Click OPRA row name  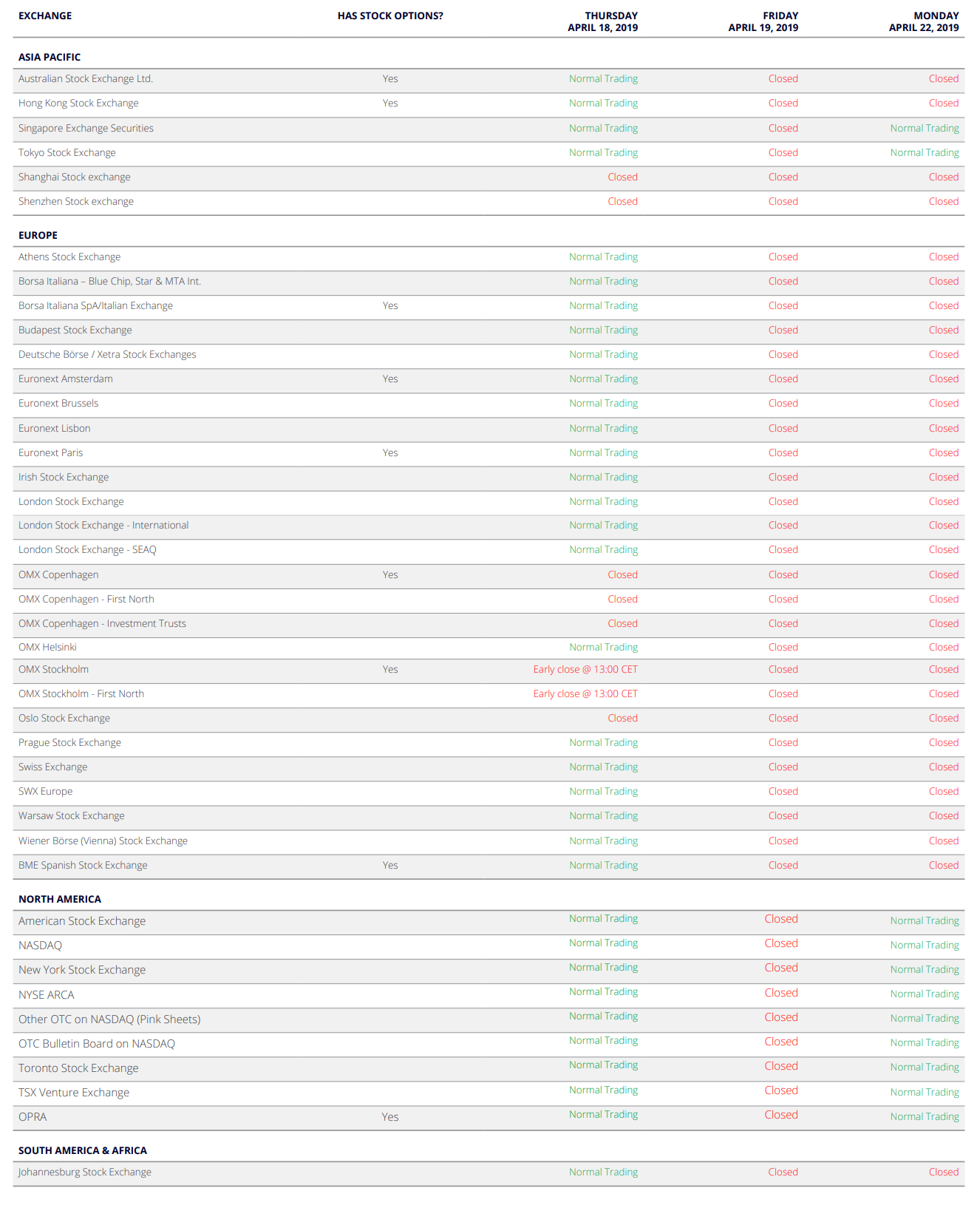click(x=33, y=1117)
